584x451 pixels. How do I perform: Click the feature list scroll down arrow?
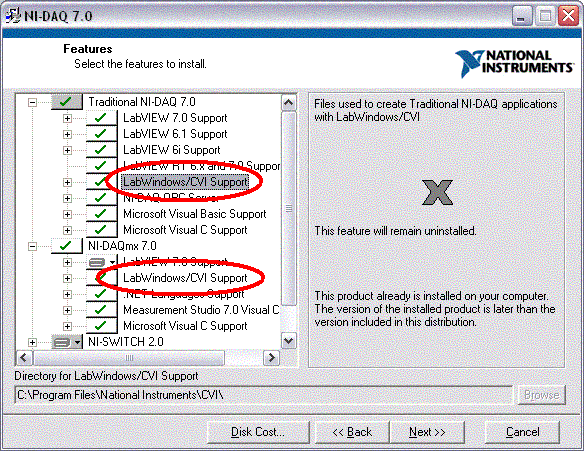289,340
